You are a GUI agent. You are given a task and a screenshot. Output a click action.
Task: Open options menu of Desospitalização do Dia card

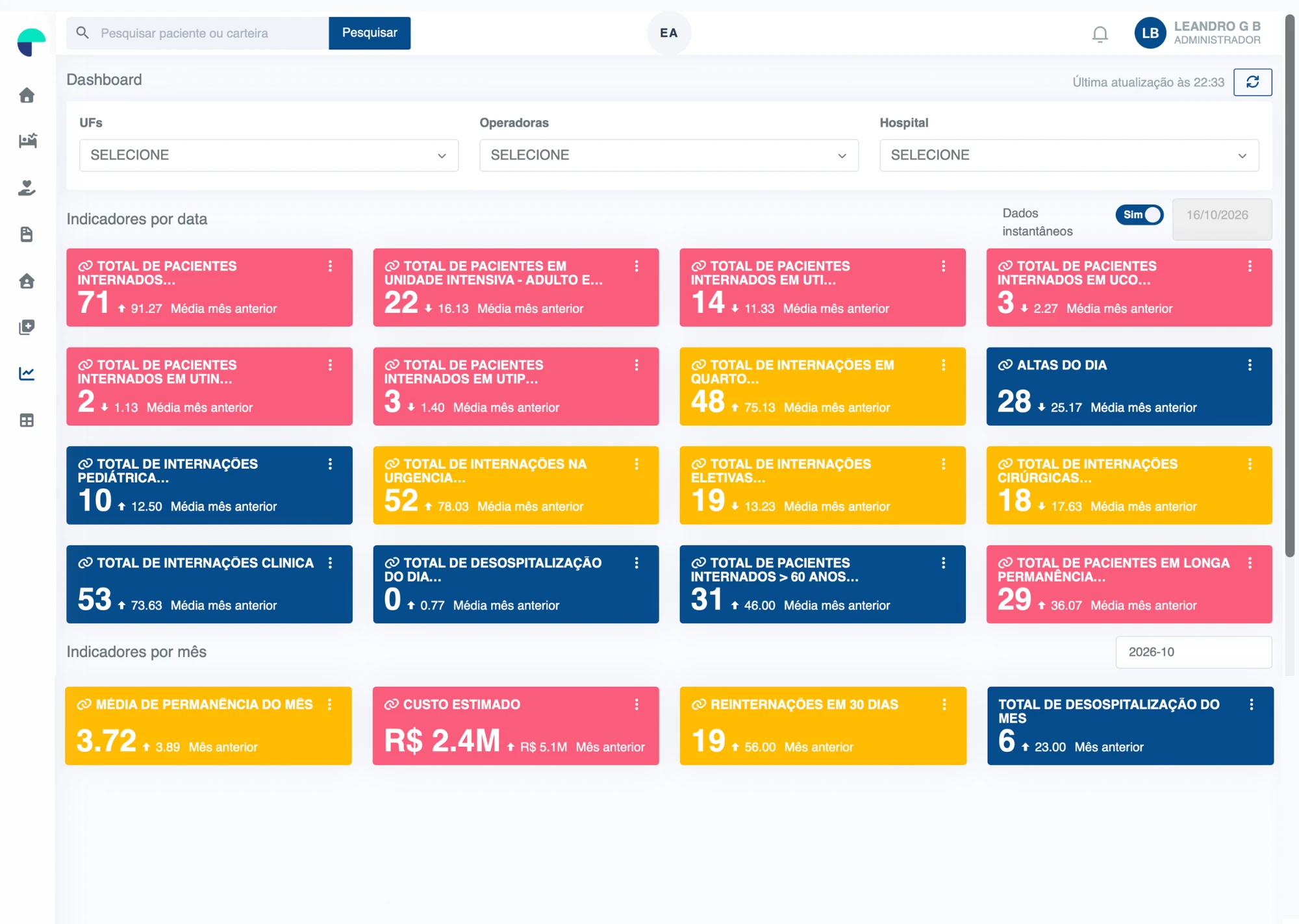(637, 563)
